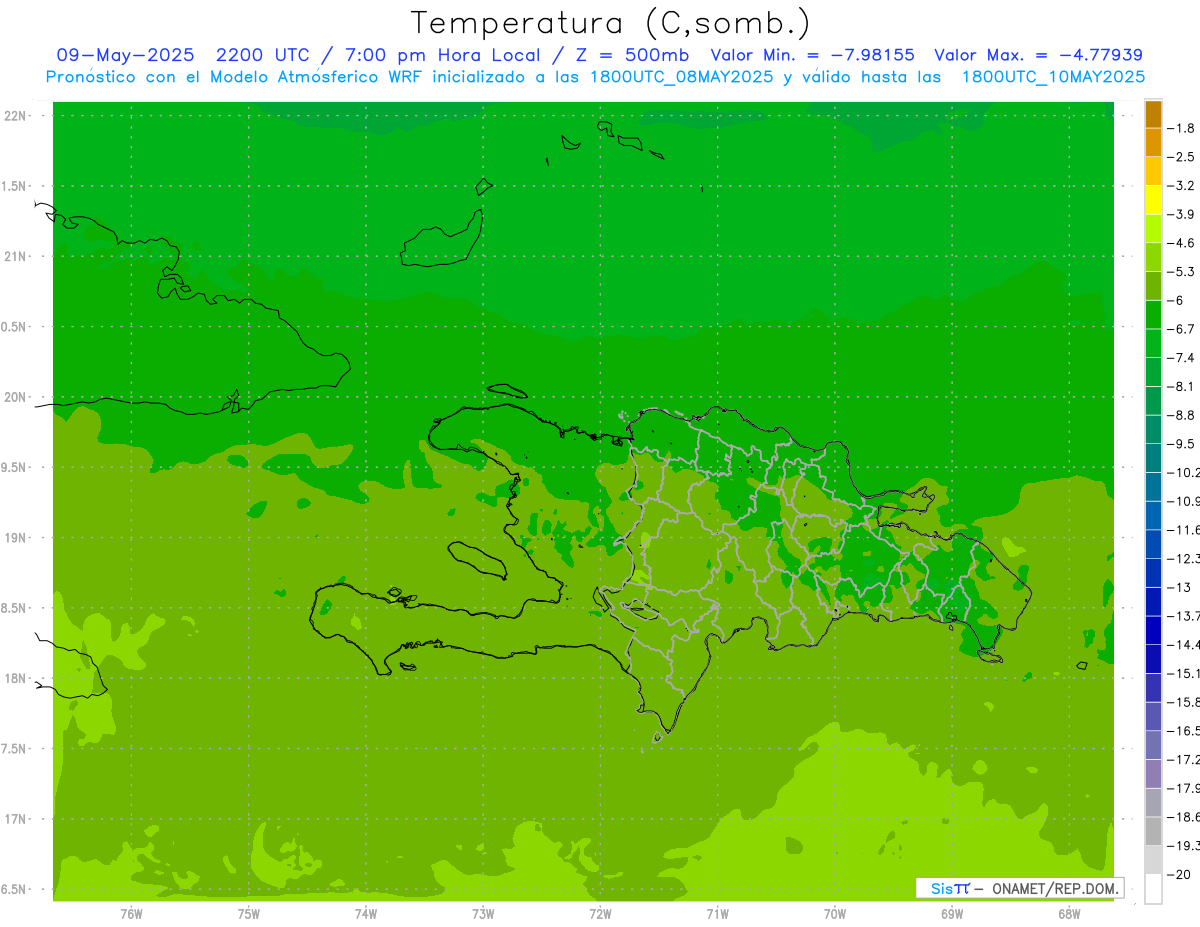Click the '70W' longitude axis label
This screenshot has height=927, width=1200.
(x=835, y=914)
